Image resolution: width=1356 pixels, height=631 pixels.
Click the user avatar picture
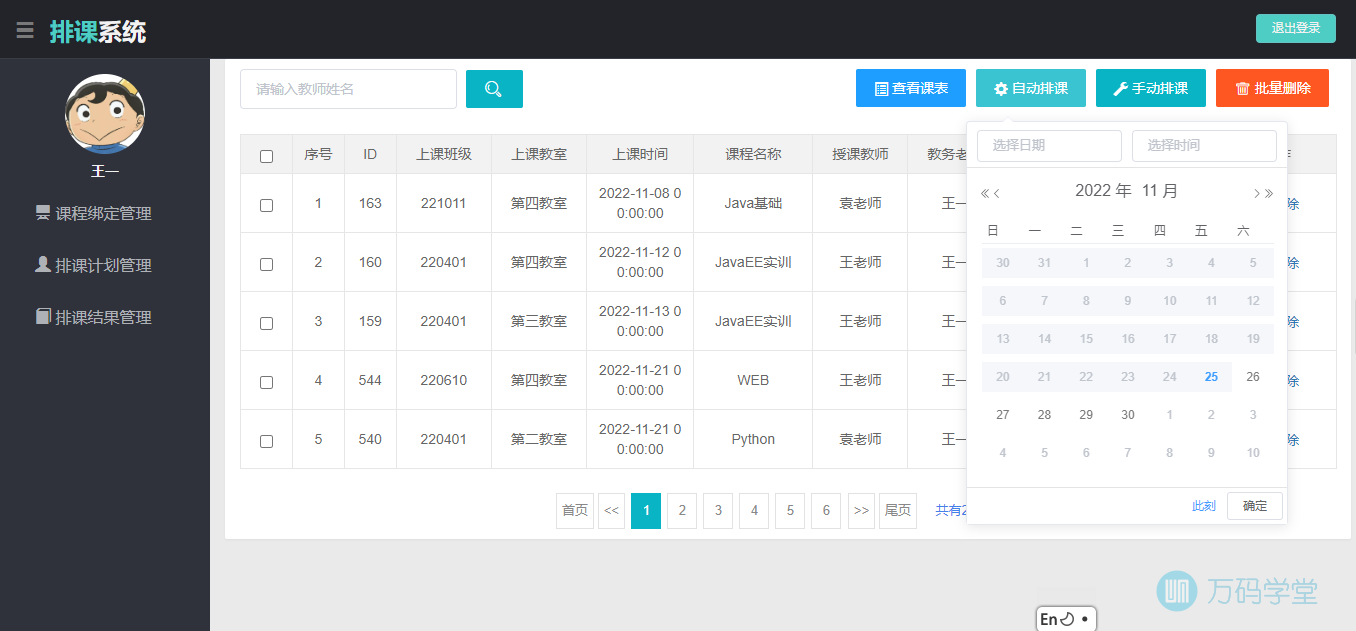(105, 114)
